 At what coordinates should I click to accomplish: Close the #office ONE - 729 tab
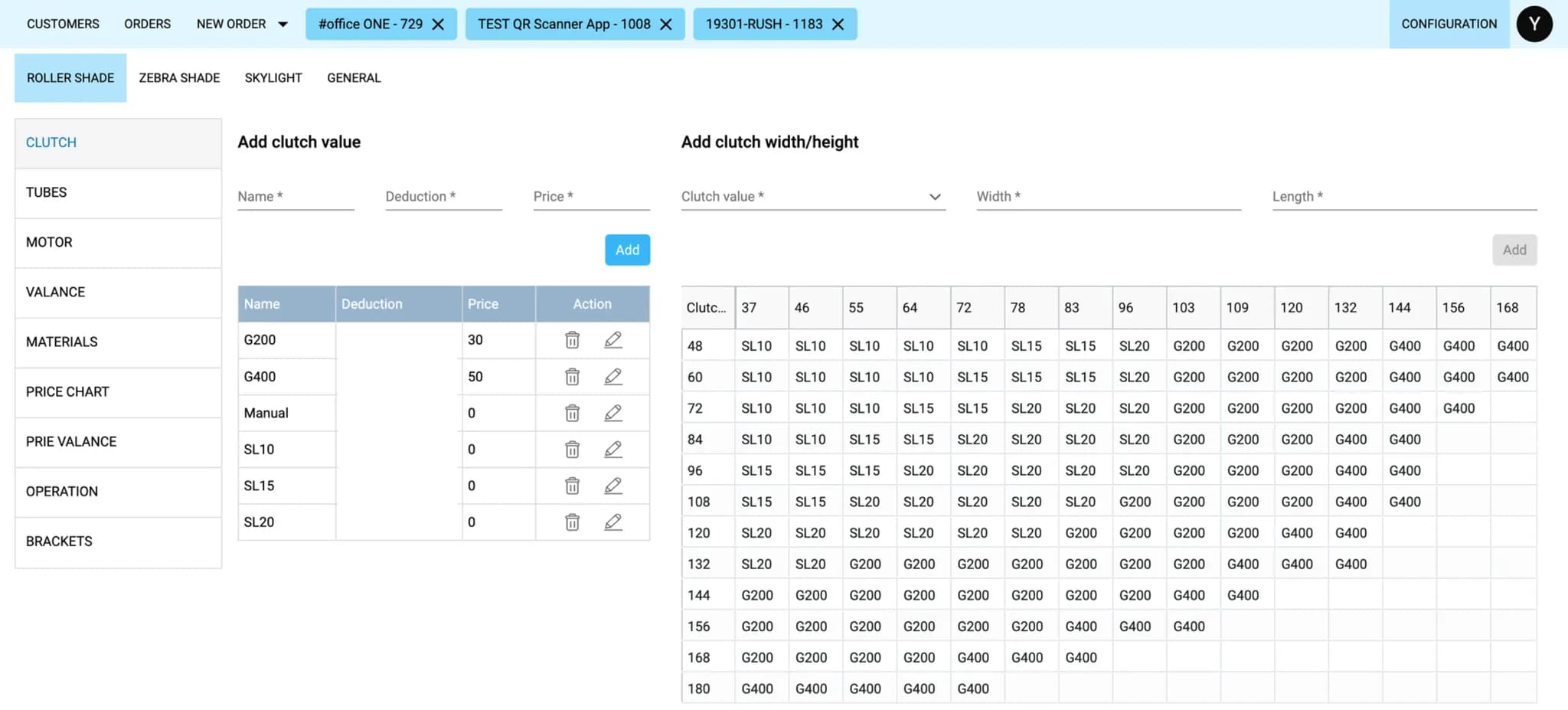pos(438,25)
